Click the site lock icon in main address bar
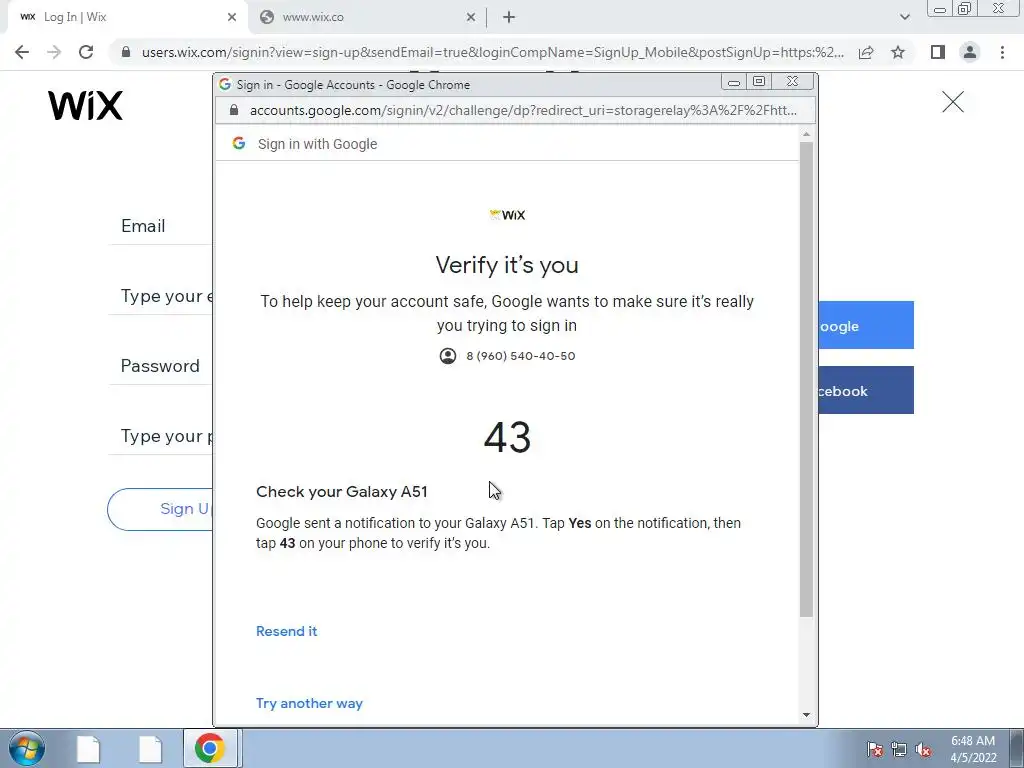 pos(126,52)
